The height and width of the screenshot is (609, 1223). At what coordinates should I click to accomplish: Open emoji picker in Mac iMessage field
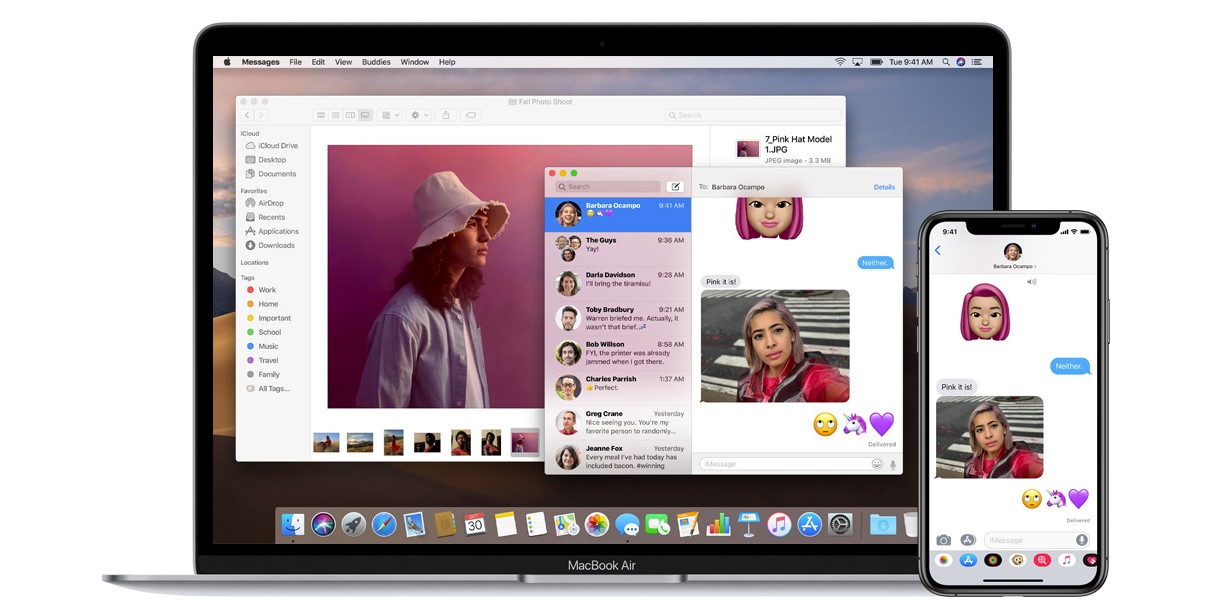[877, 464]
